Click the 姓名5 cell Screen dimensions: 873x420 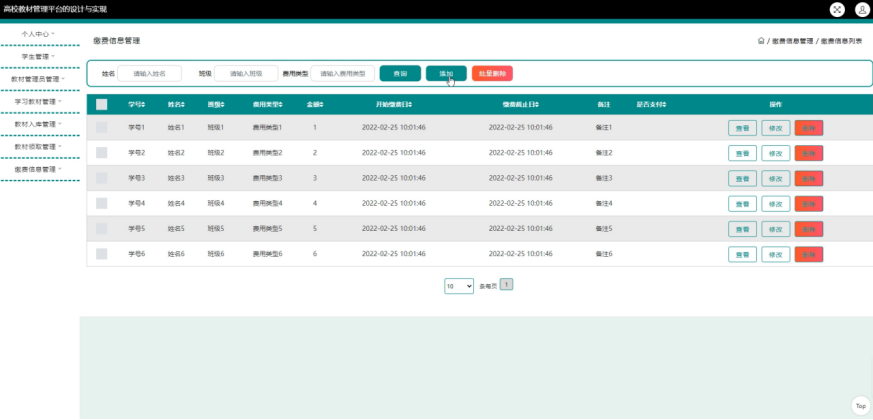(x=176, y=228)
